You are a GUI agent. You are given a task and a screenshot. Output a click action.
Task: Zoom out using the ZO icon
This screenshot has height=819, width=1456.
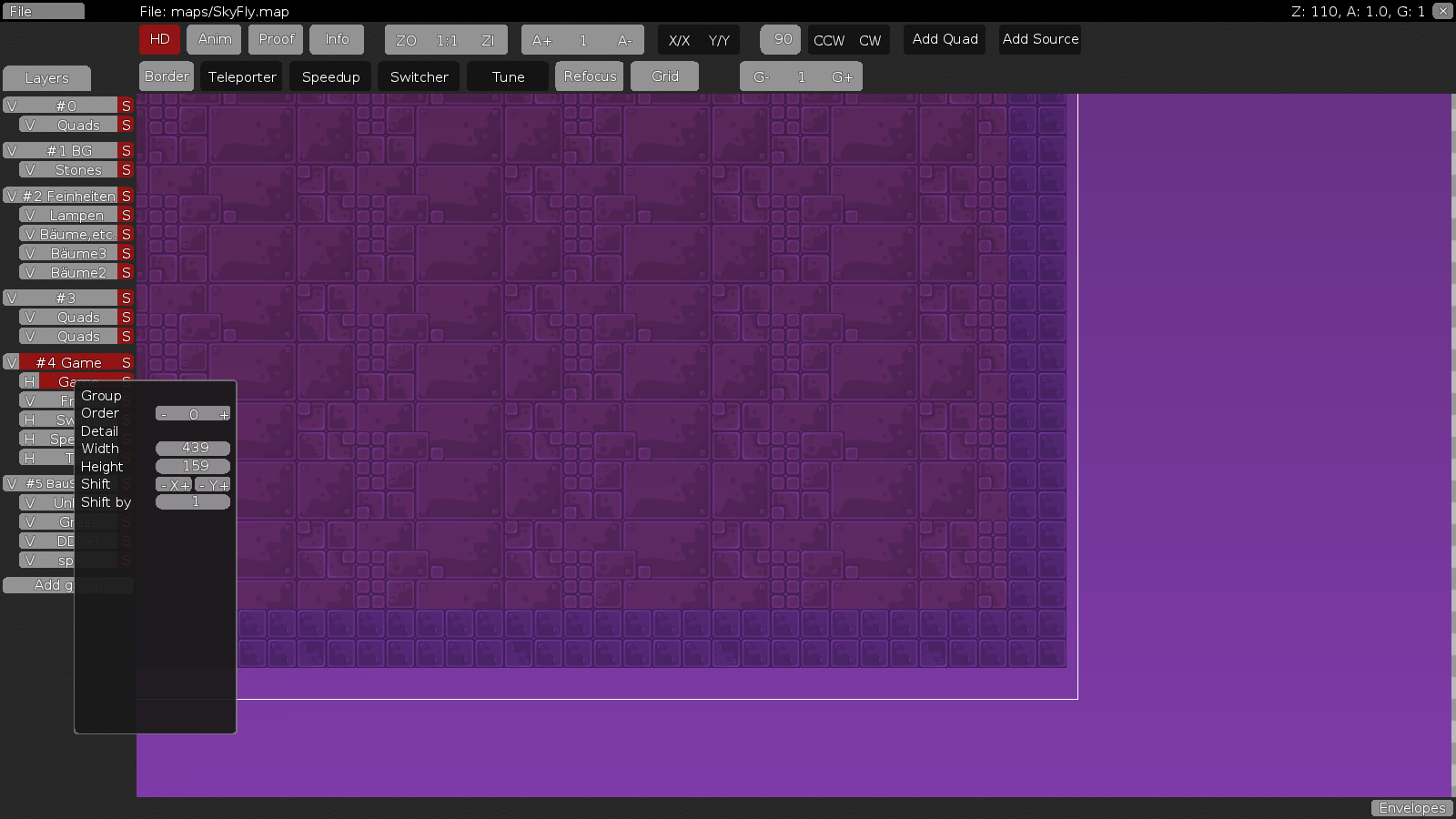pyautogui.click(x=406, y=40)
